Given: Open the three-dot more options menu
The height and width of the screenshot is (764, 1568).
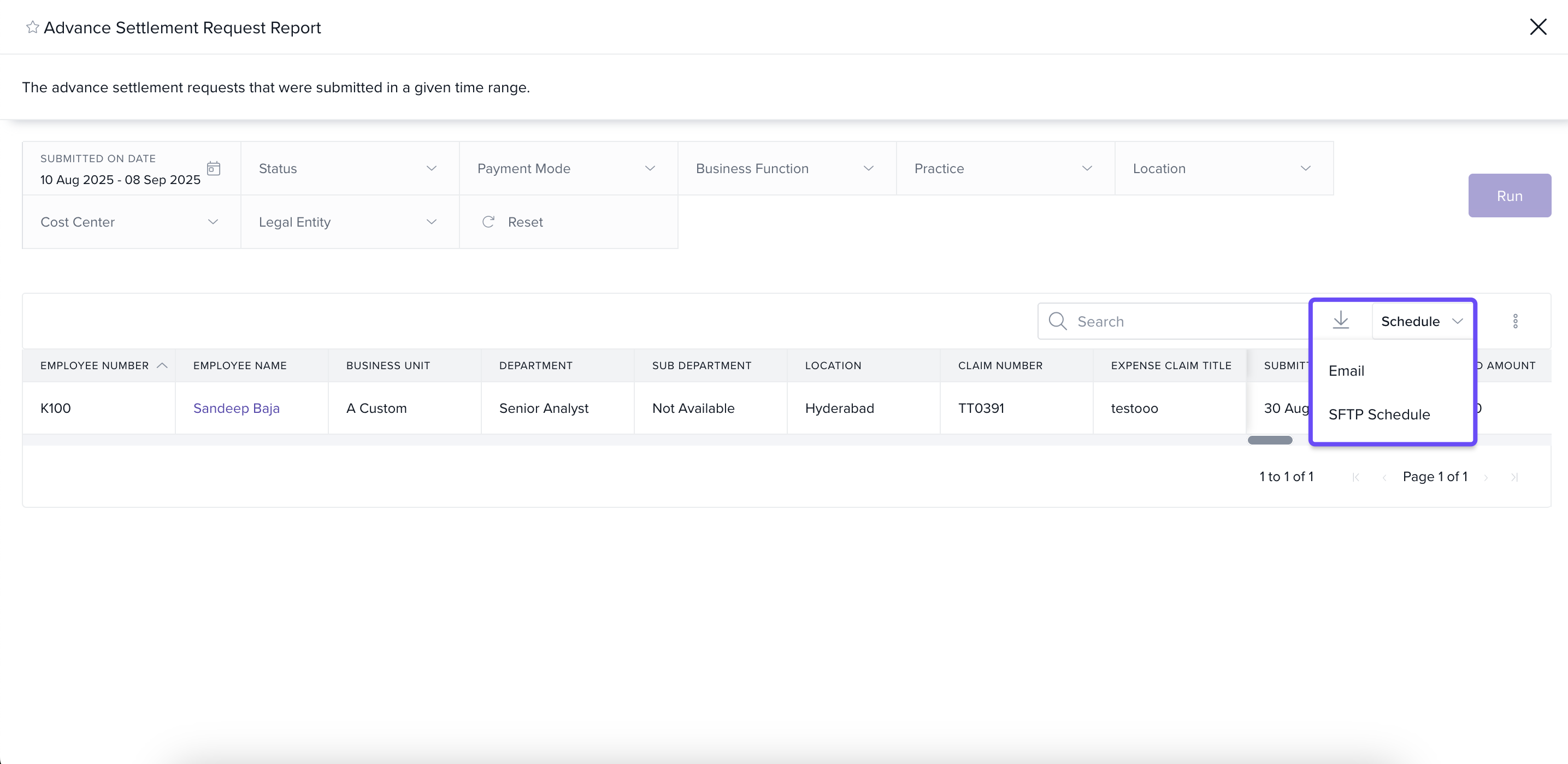Looking at the screenshot, I should click(x=1515, y=321).
